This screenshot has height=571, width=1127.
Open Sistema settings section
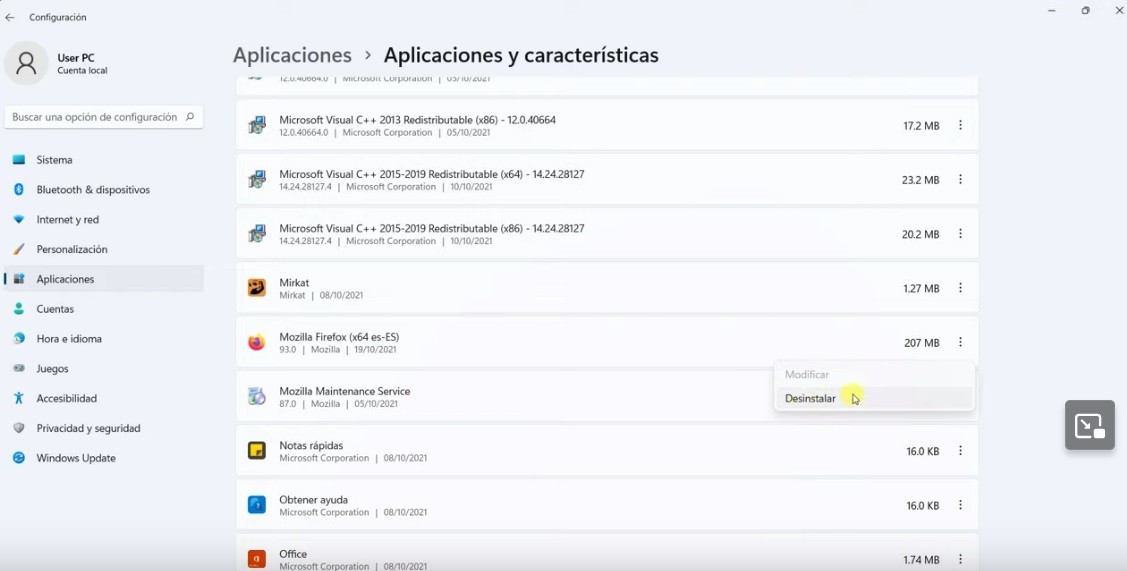click(x=104, y=160)
